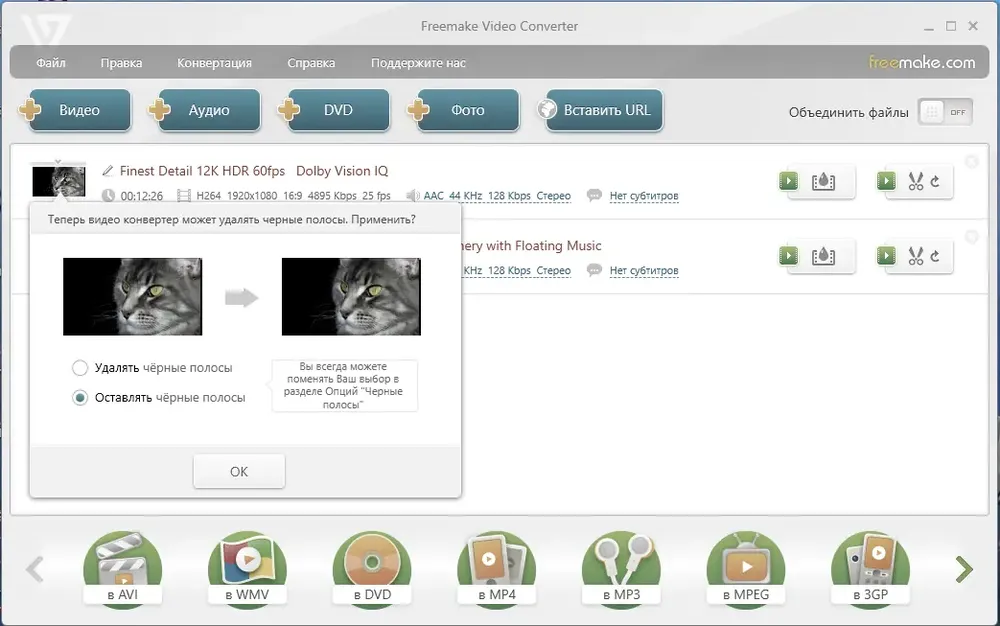Open the audio track dropdown of the first video

497,197
